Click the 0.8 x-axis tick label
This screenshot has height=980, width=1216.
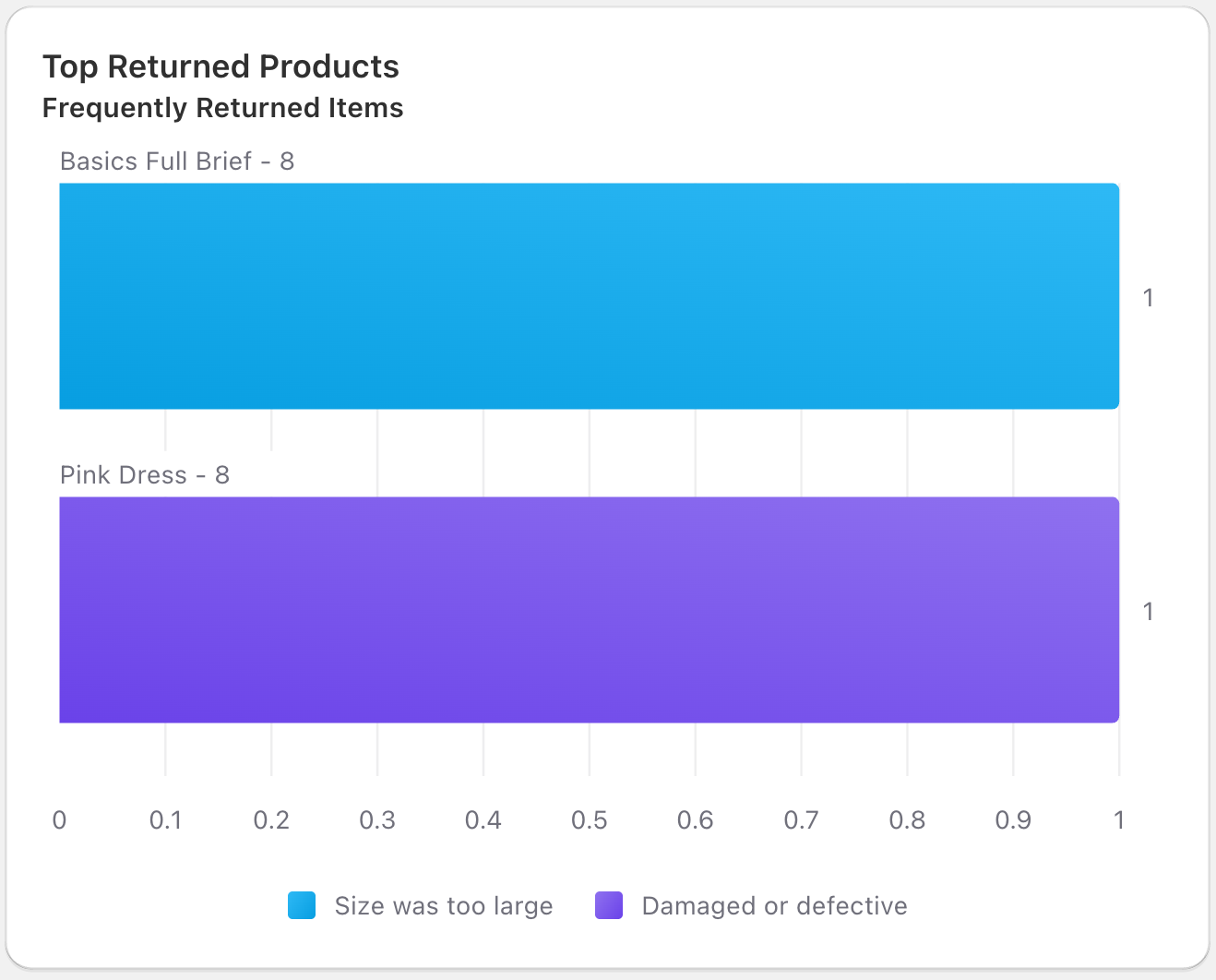(x=907, y=820)
